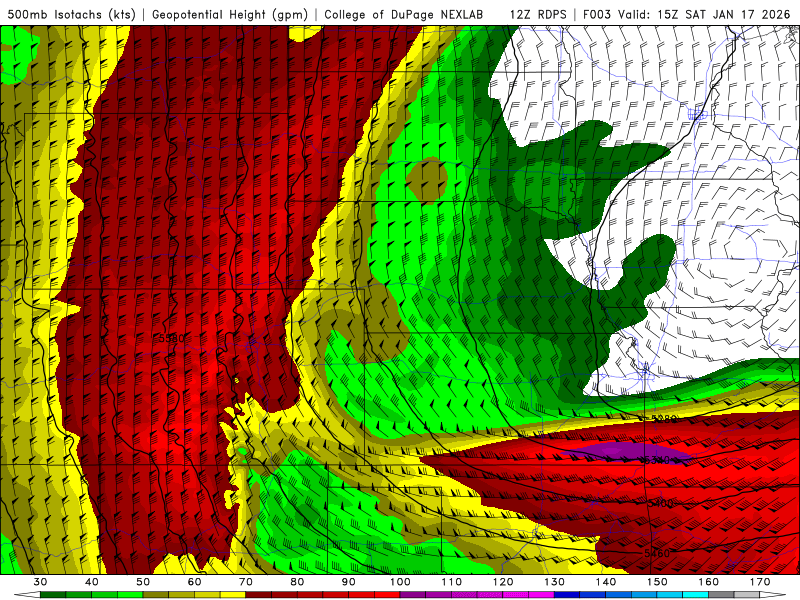Select the bright red swatch just before 100
The width and height of the screenshot is (800, 600).
point(387,594)
